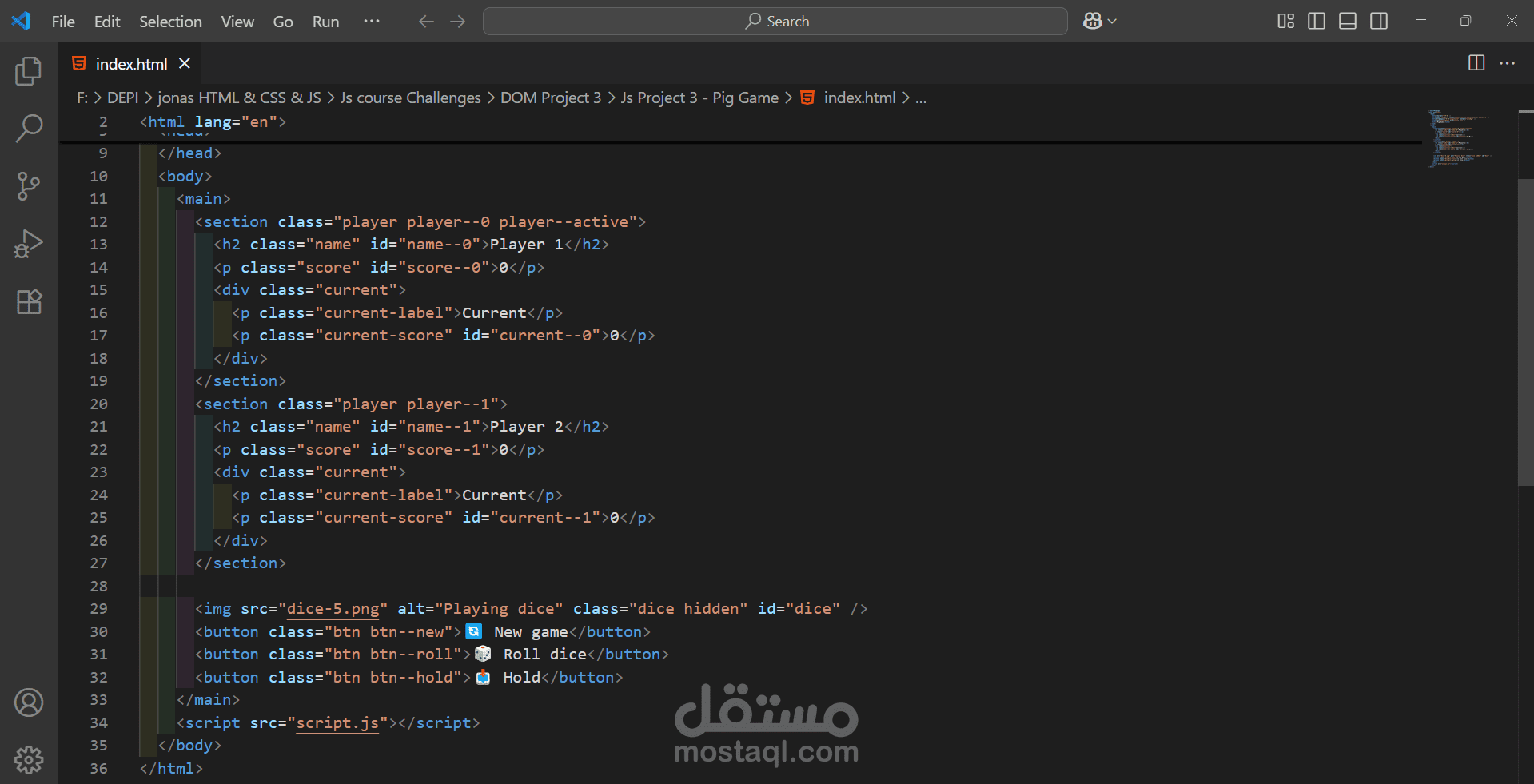Viewport: 1534px width, 784px height.
Task: Open the Run and Debug view
Action: 29,244
